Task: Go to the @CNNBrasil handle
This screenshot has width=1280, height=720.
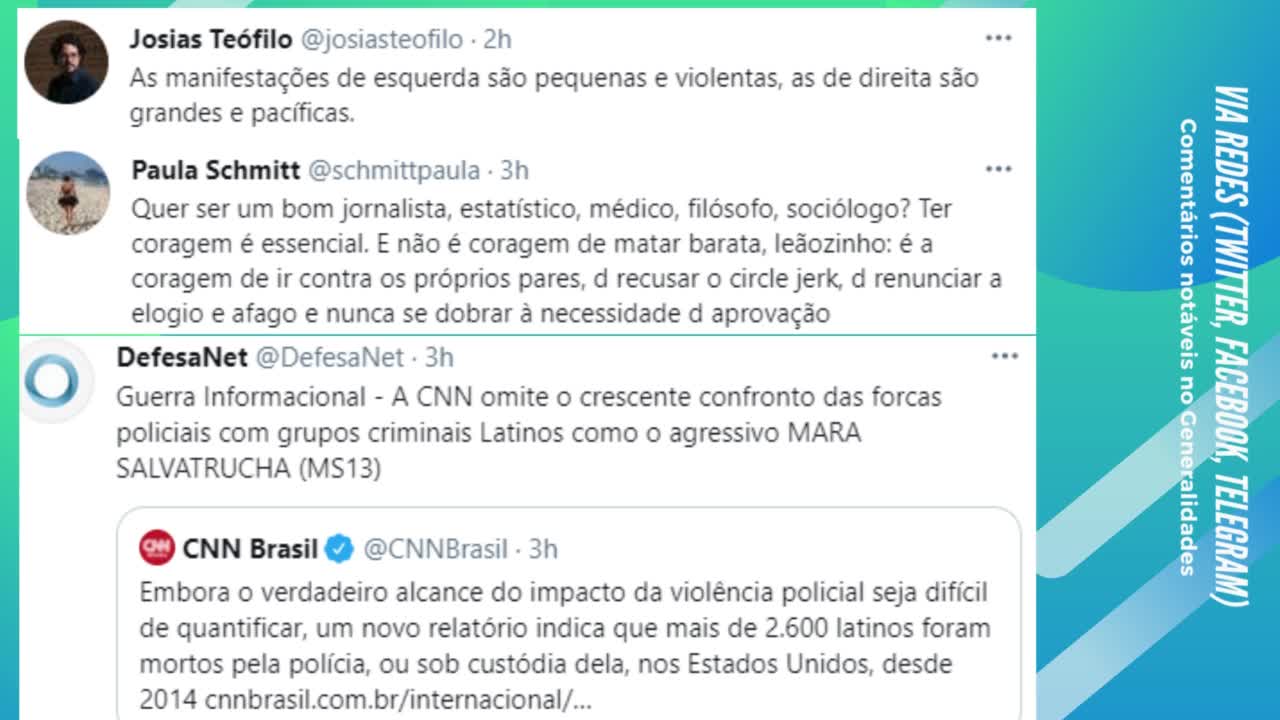Action: click(435, 549)
